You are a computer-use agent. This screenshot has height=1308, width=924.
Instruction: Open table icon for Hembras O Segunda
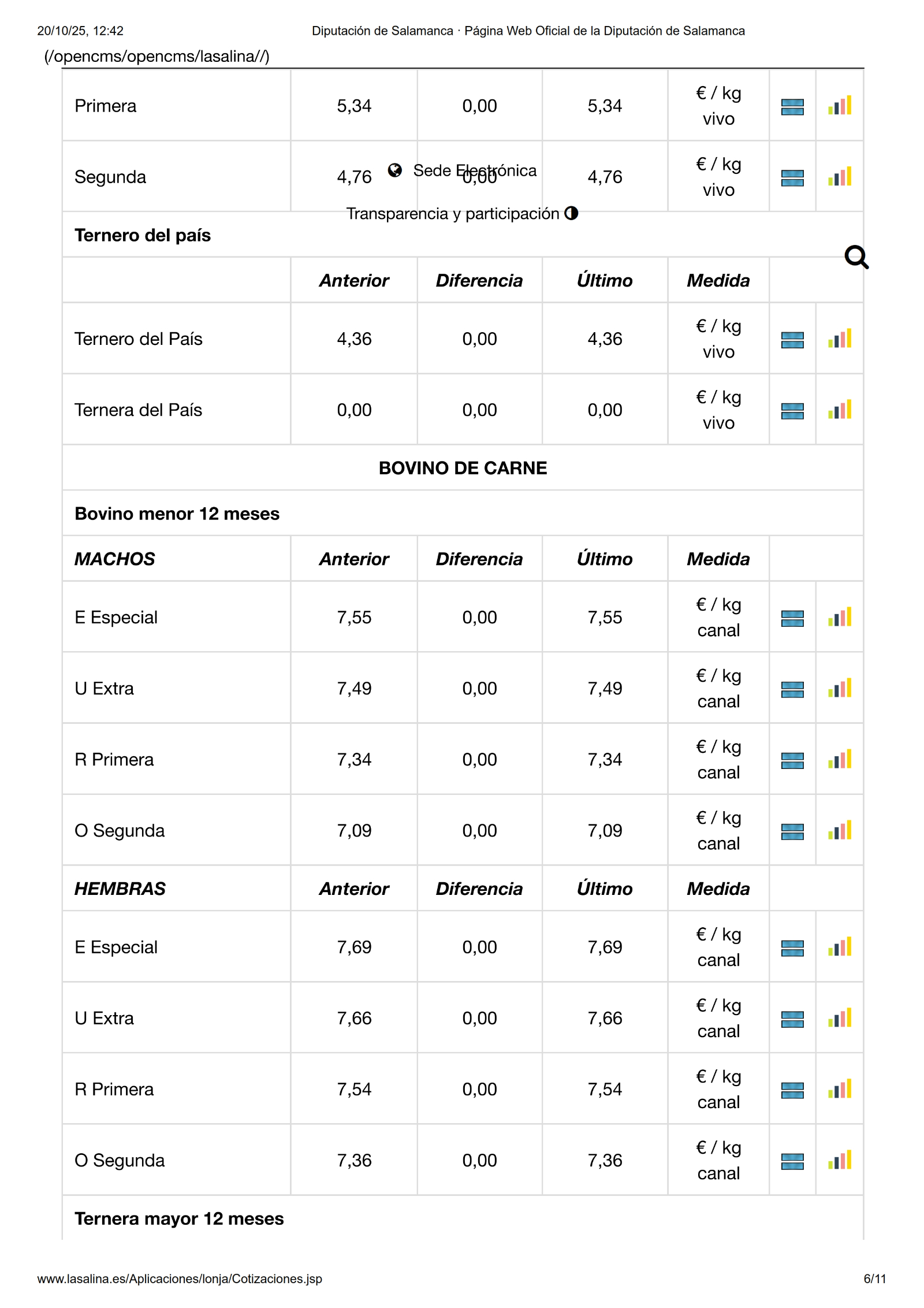click(792, 1161)
